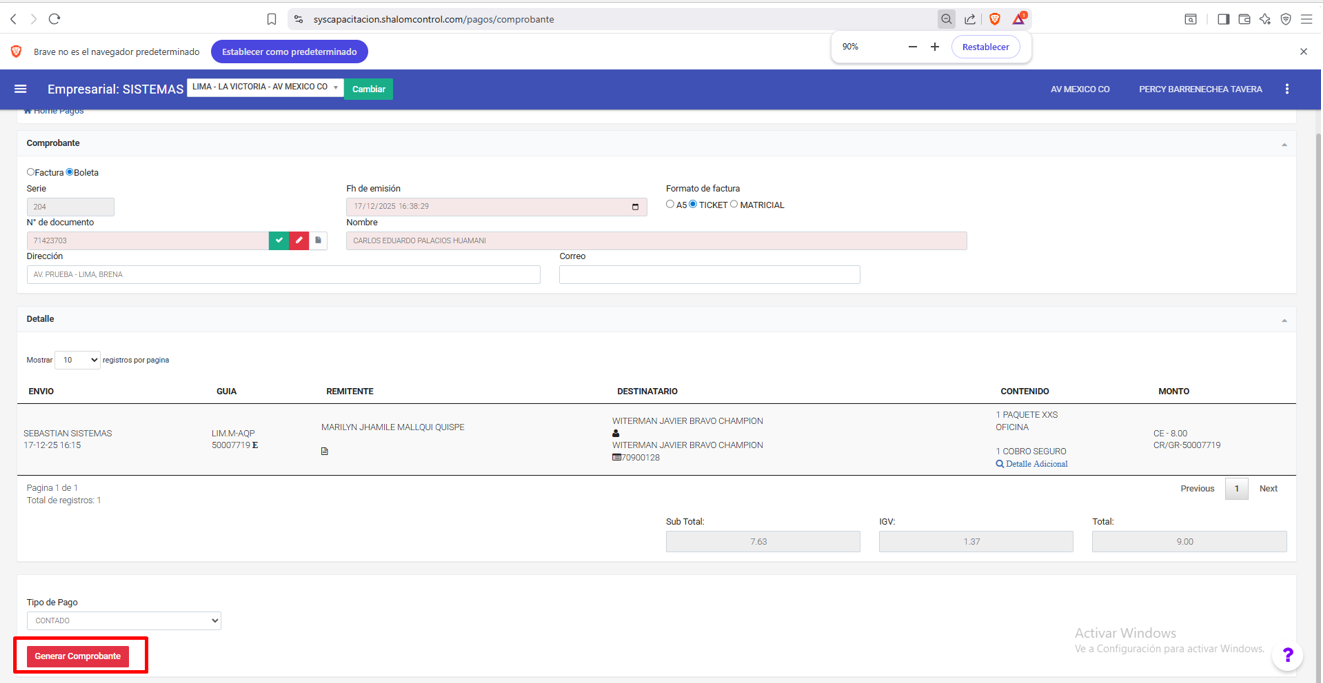This screenshot has height=683, width=1323.
Task: Open the Tipo de Pago dropdown
Action: (124, 621)
